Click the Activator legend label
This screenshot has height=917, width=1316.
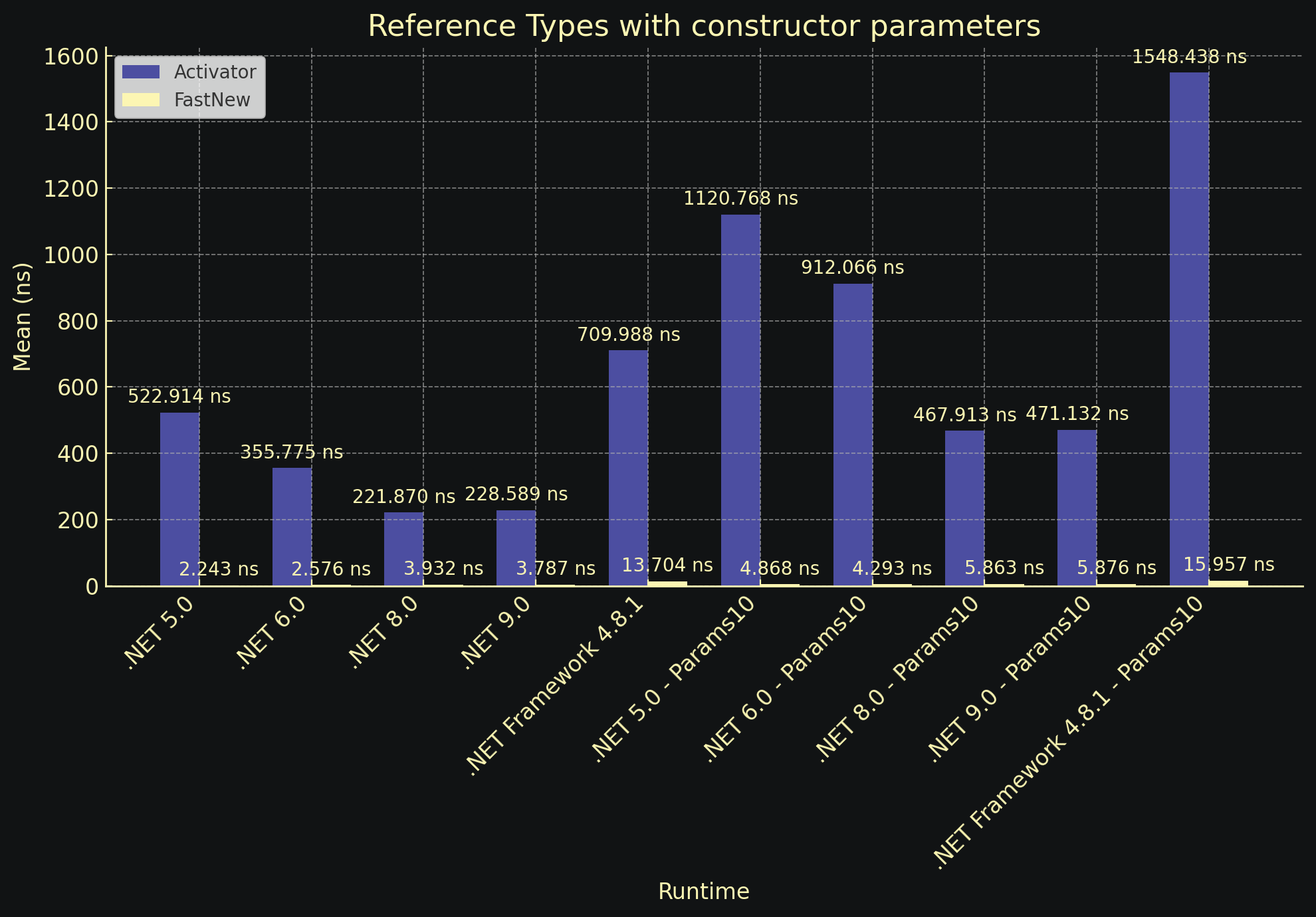(215, 72)
